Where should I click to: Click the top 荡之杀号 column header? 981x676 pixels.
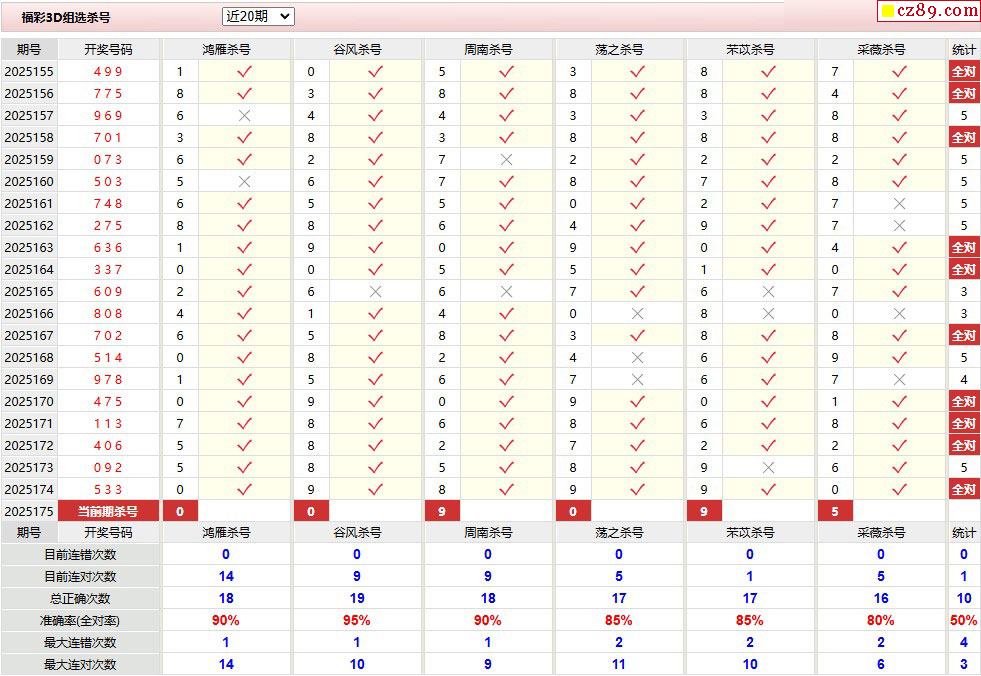[x=619, y=49]
